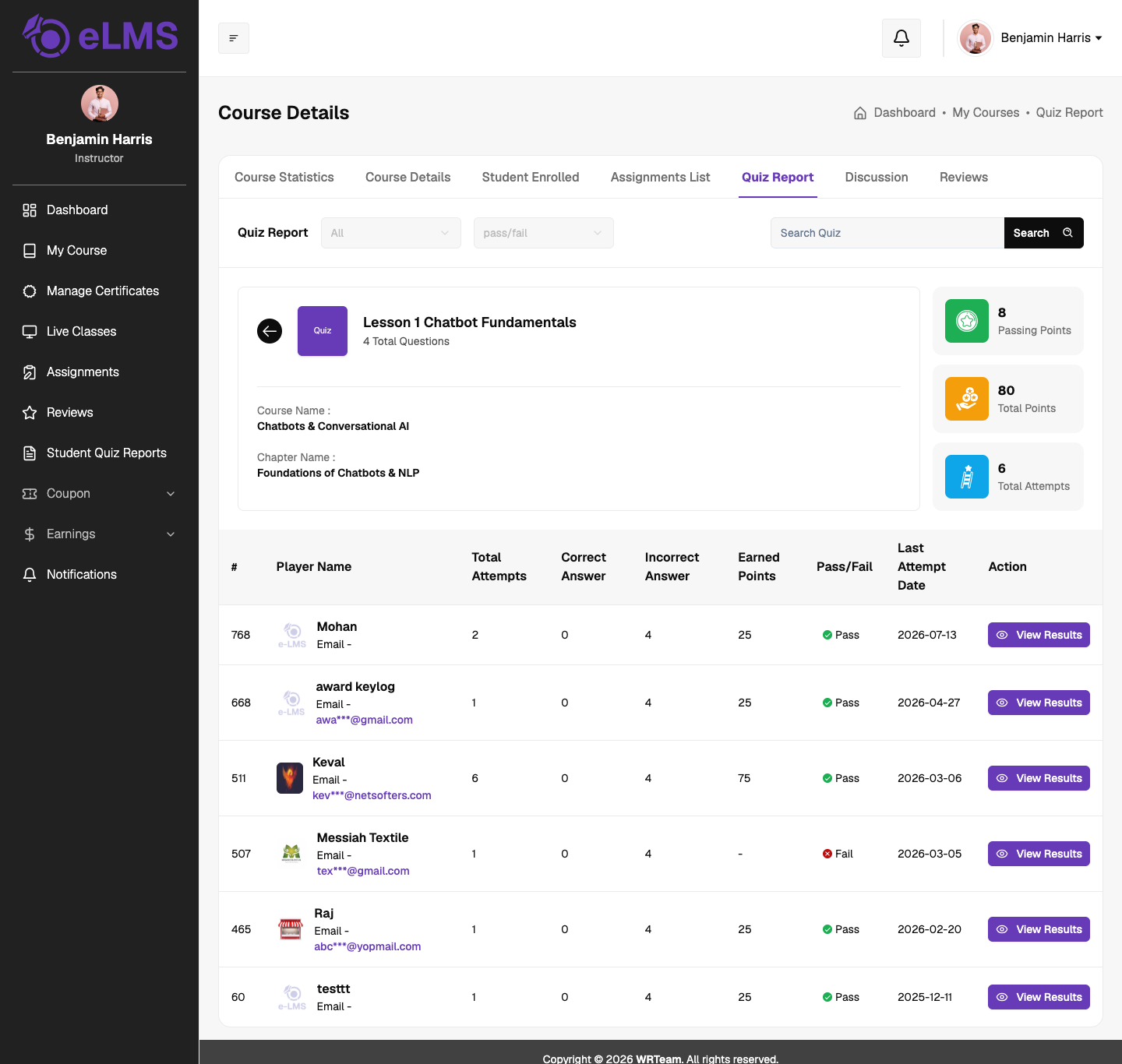Click the back arrow beside Quiz badge
The height and width of the screenshot is (1064, 1122).
pyautogui.click(x=270, y=331)
